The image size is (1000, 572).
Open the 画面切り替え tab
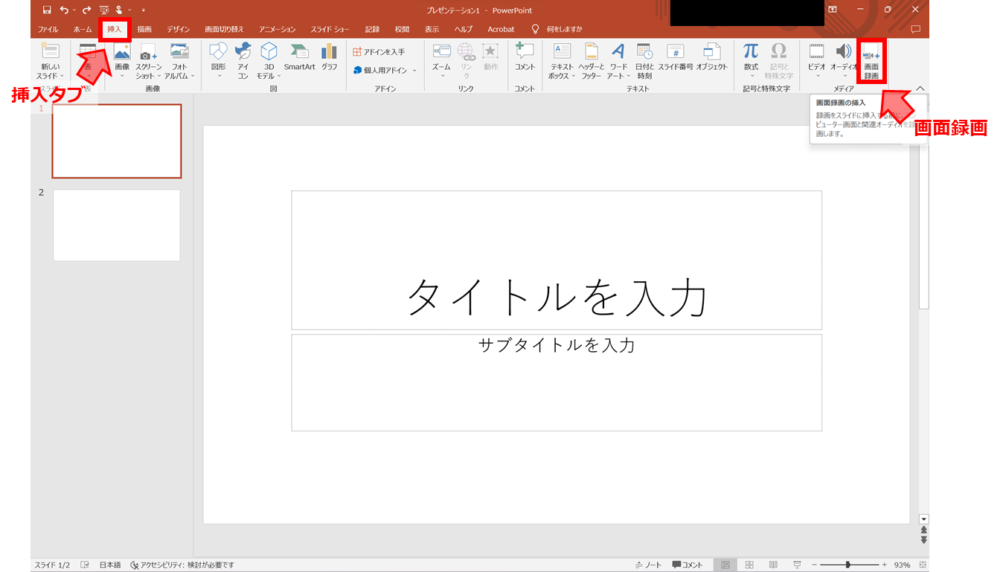224,29
